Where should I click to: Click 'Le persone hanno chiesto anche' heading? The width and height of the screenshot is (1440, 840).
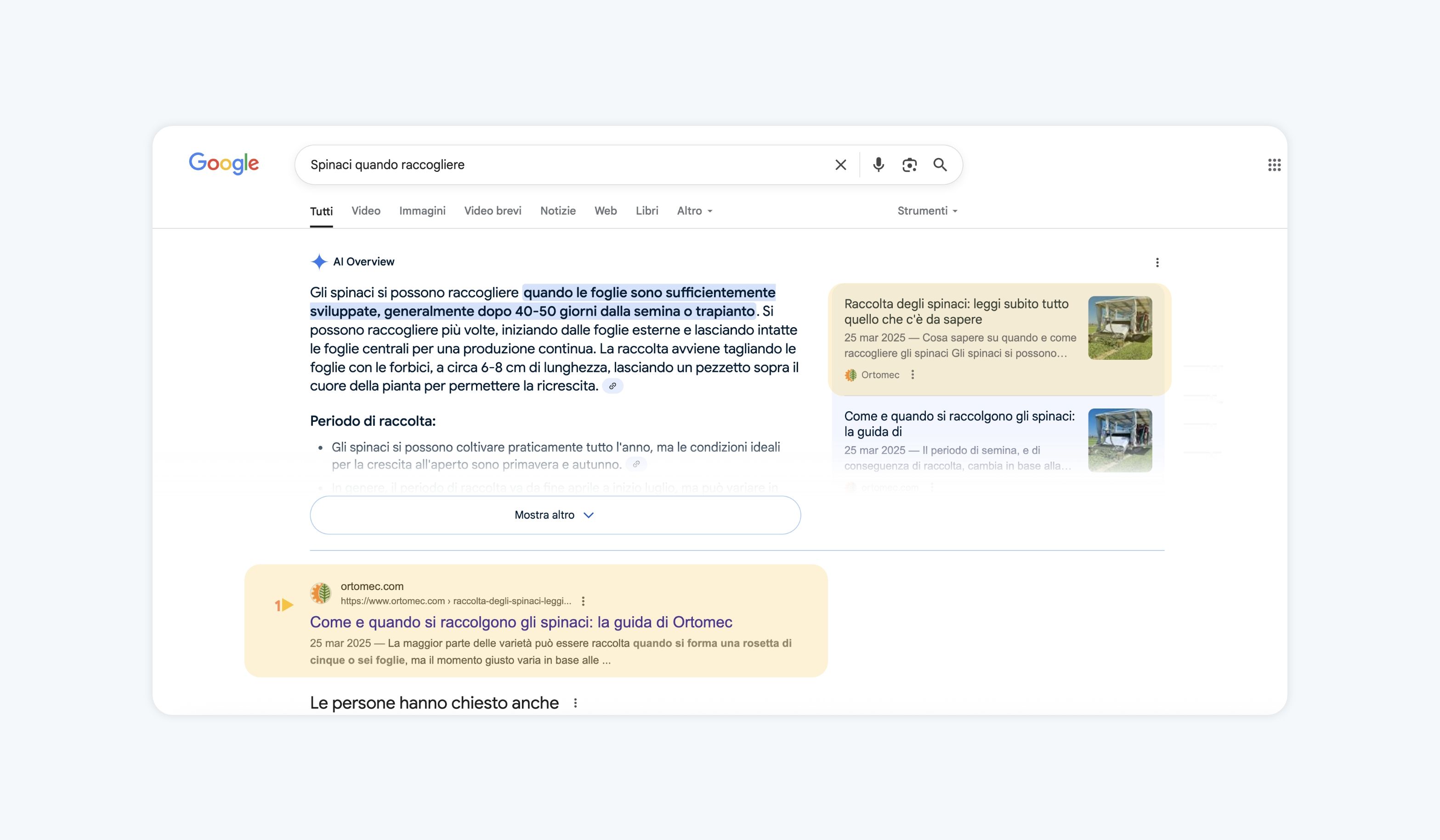tap(434, 703)
